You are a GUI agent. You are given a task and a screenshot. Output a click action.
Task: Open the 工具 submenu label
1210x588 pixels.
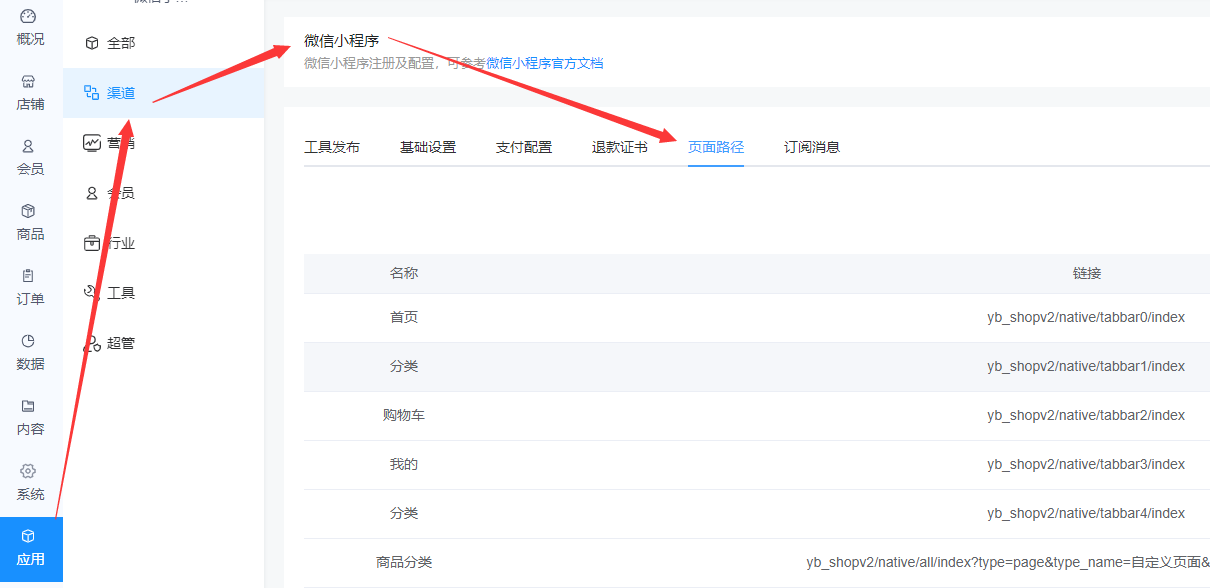[121, 293]
